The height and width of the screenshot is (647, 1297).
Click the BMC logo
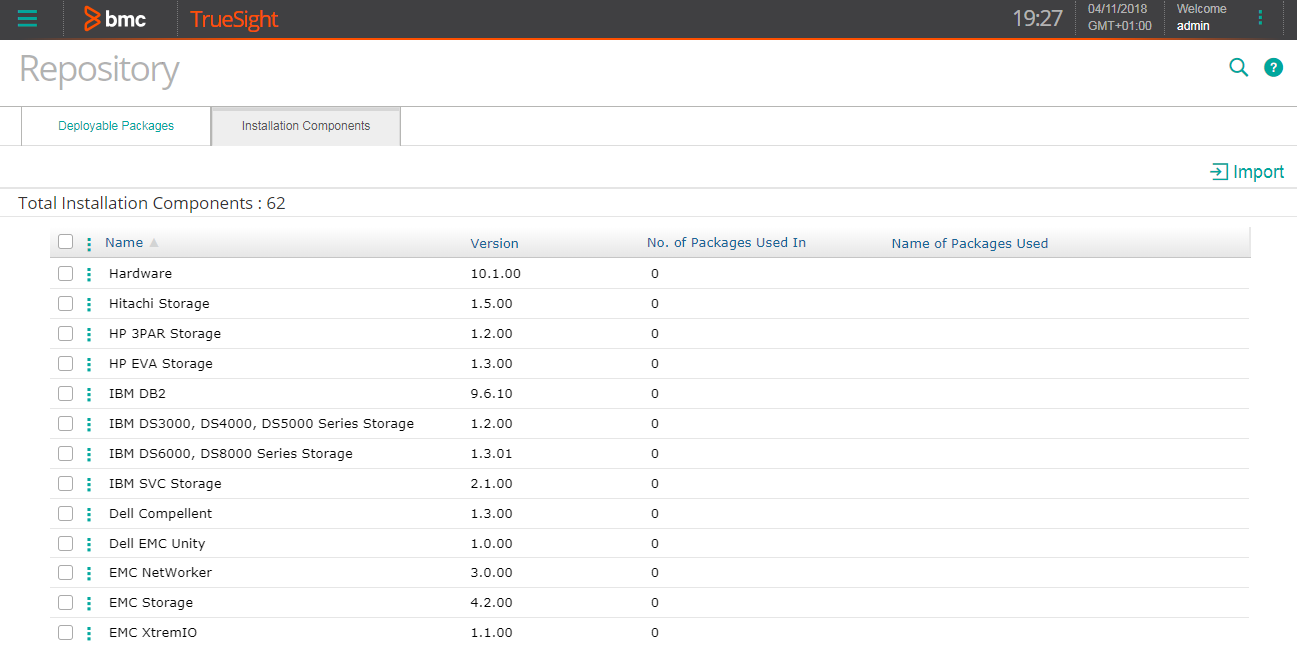pos(116,19)
